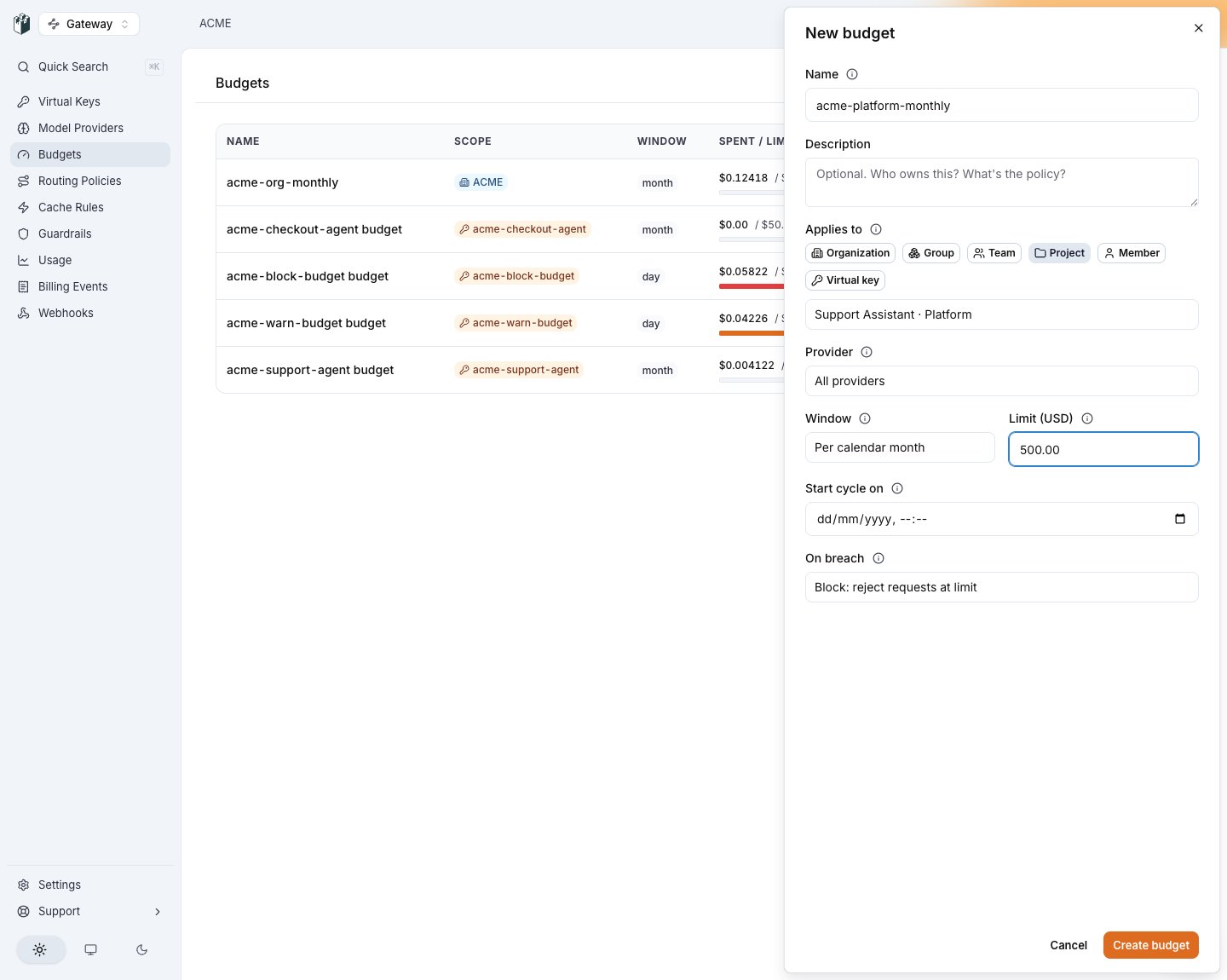
Task: Open the calendar date picker icon
Action: [x=1180, y=519]
